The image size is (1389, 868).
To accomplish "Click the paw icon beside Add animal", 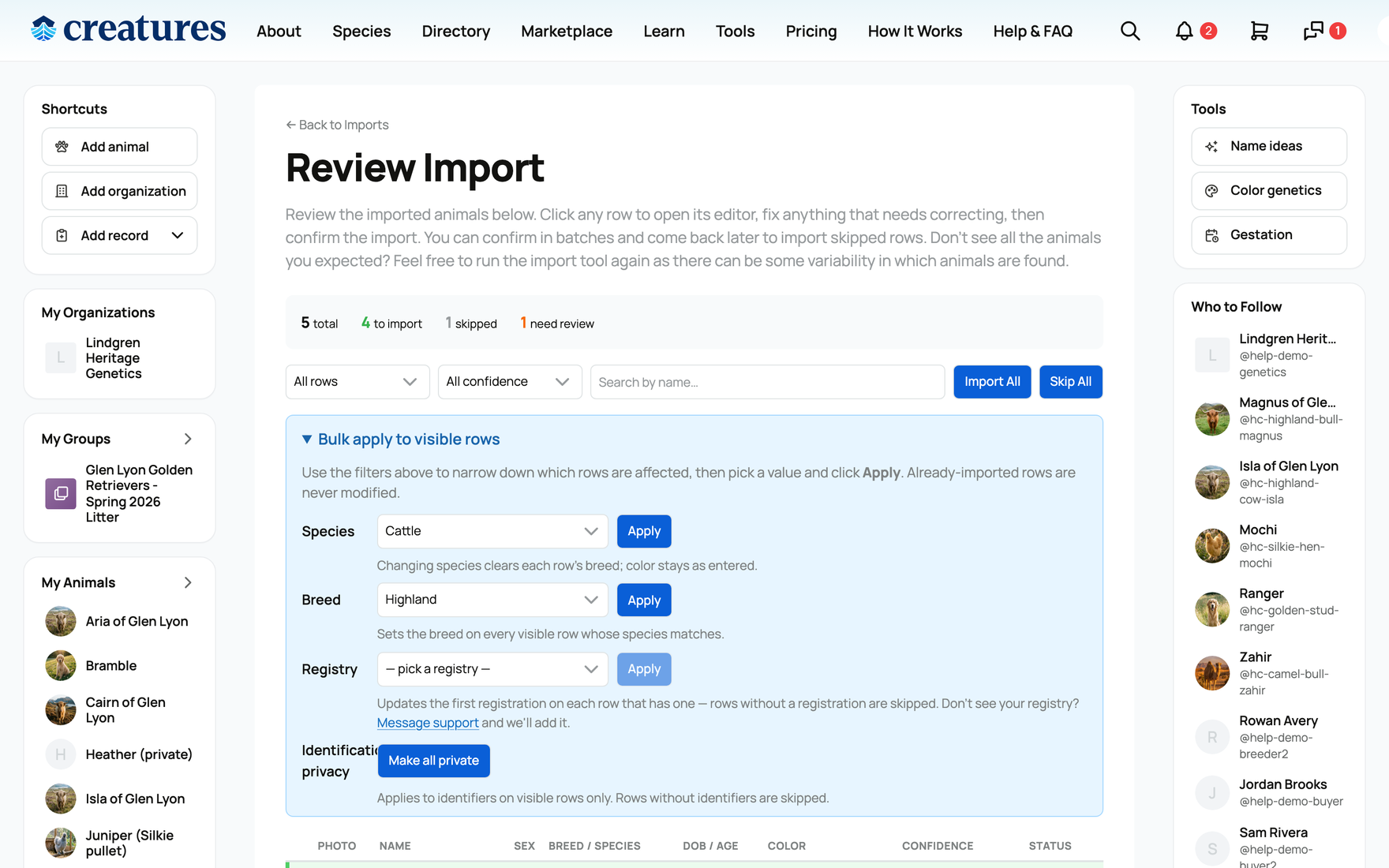I will tap(62, 147).
